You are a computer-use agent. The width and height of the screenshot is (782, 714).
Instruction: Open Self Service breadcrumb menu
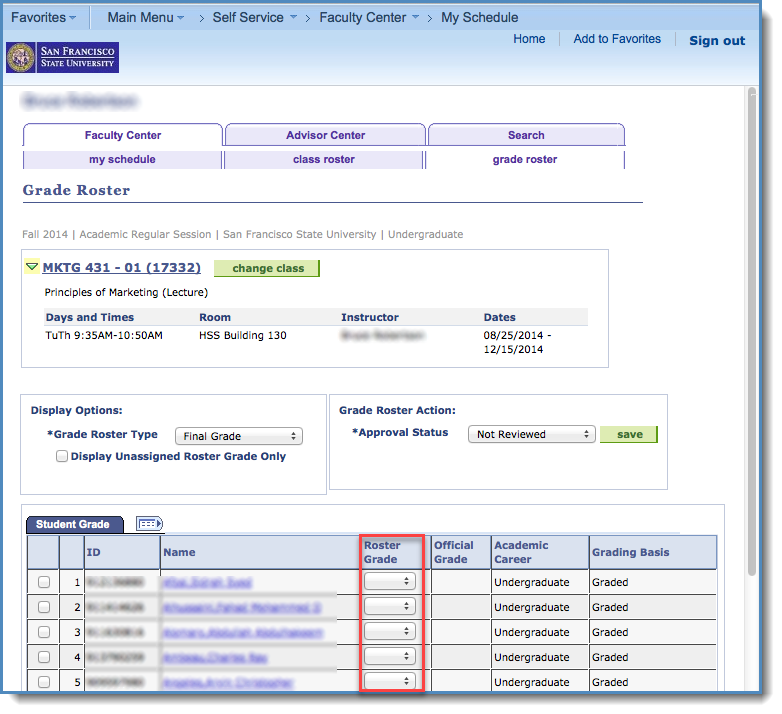click(x=254, y=17)
